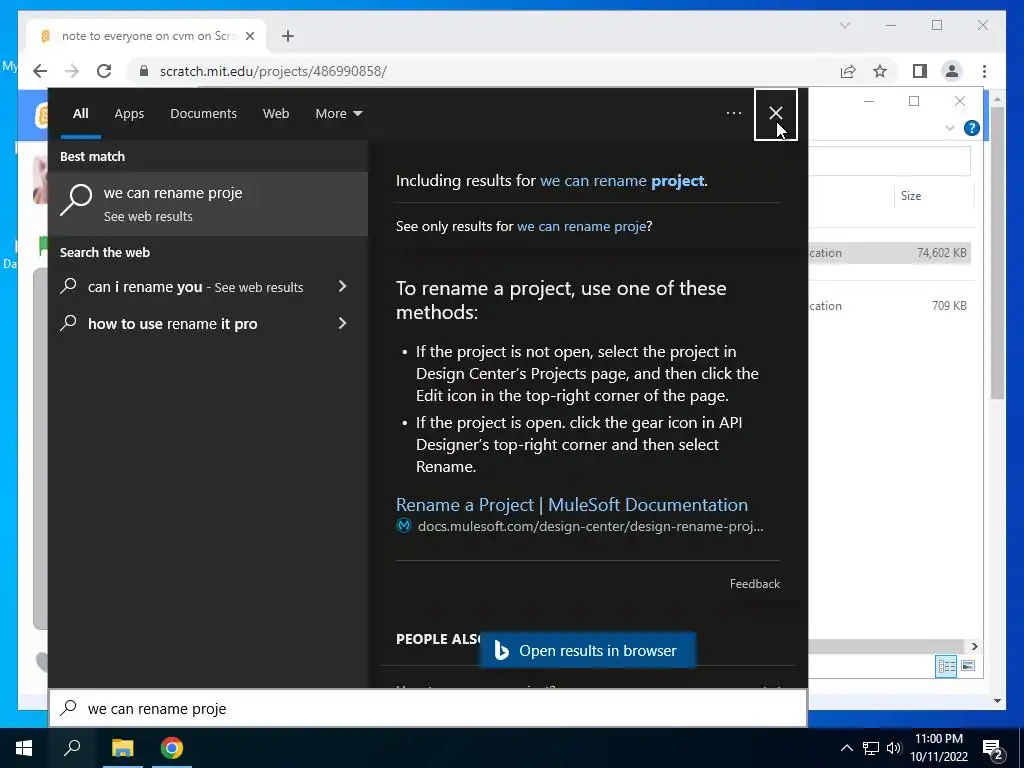Open the notification center icon
Image resolution: width=1024 pixels, height=768 pixels.
pos(992,749)
